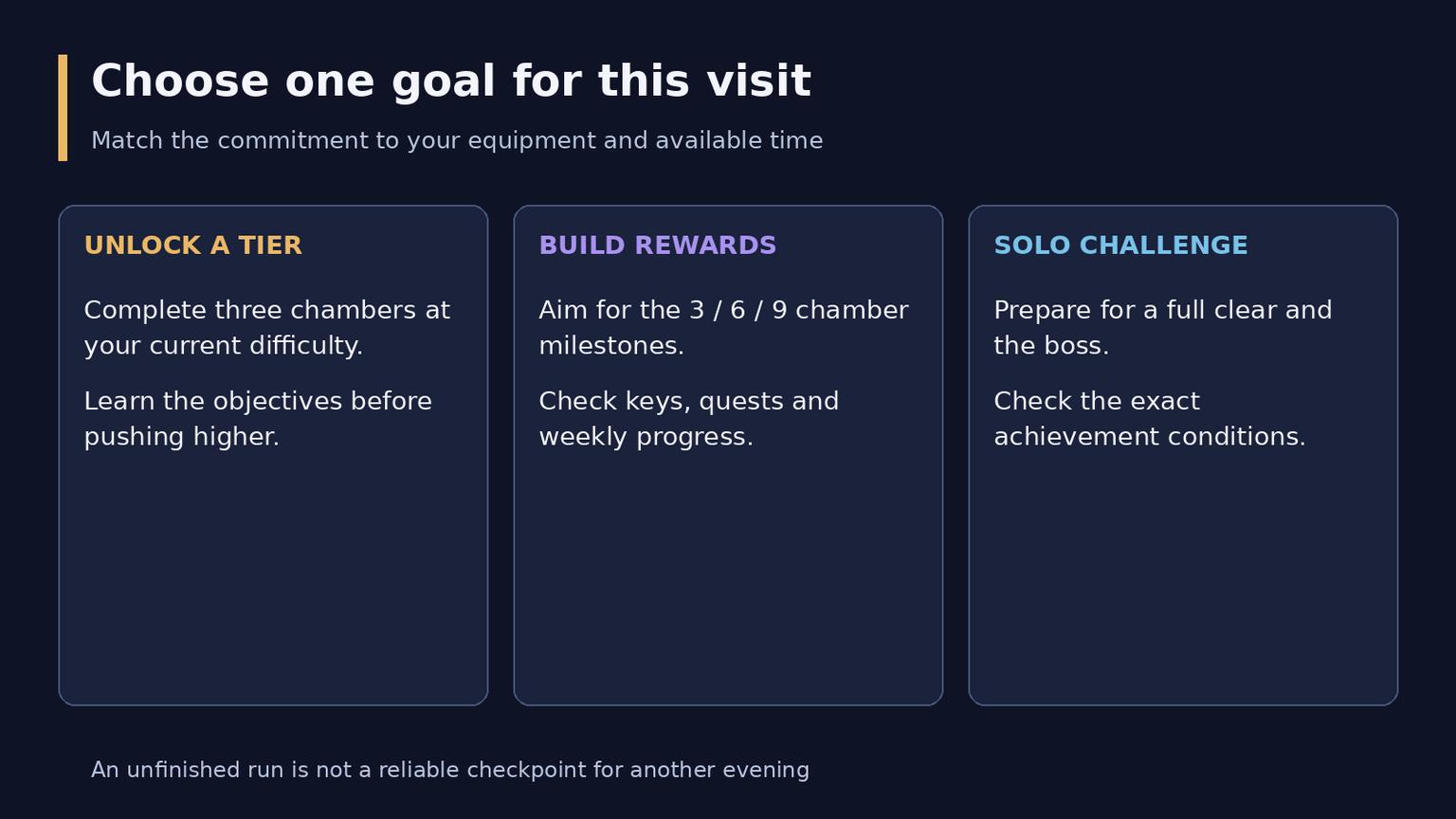This screenshot has height=819, width=1456.
Task: Click the footer note about unfinished runs
Action: click(x=450, y=770)
